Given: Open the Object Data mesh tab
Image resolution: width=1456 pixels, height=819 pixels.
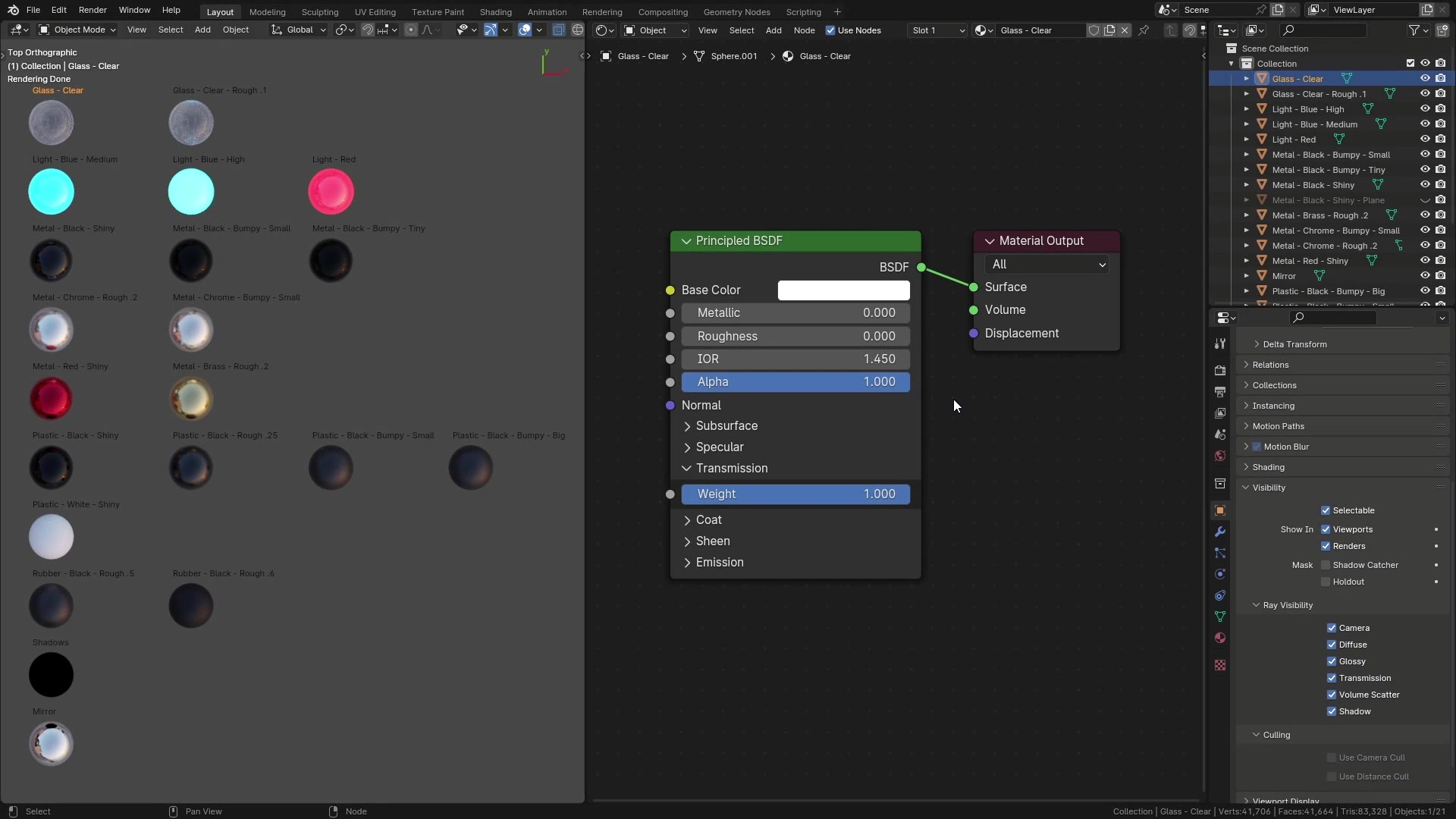Looking at the screenshot, I should tap(1220, 617).
